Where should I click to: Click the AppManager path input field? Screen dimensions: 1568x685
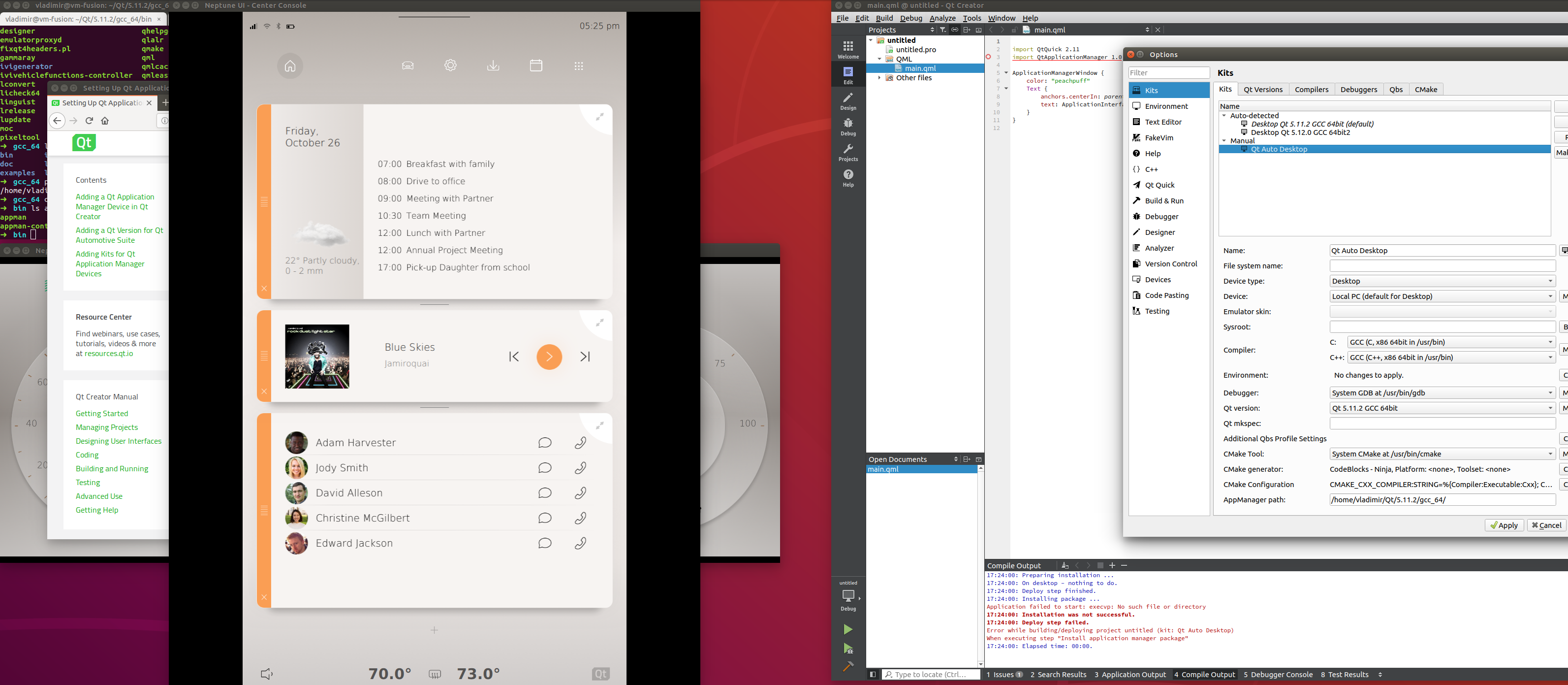click(x=1442, y=499)
